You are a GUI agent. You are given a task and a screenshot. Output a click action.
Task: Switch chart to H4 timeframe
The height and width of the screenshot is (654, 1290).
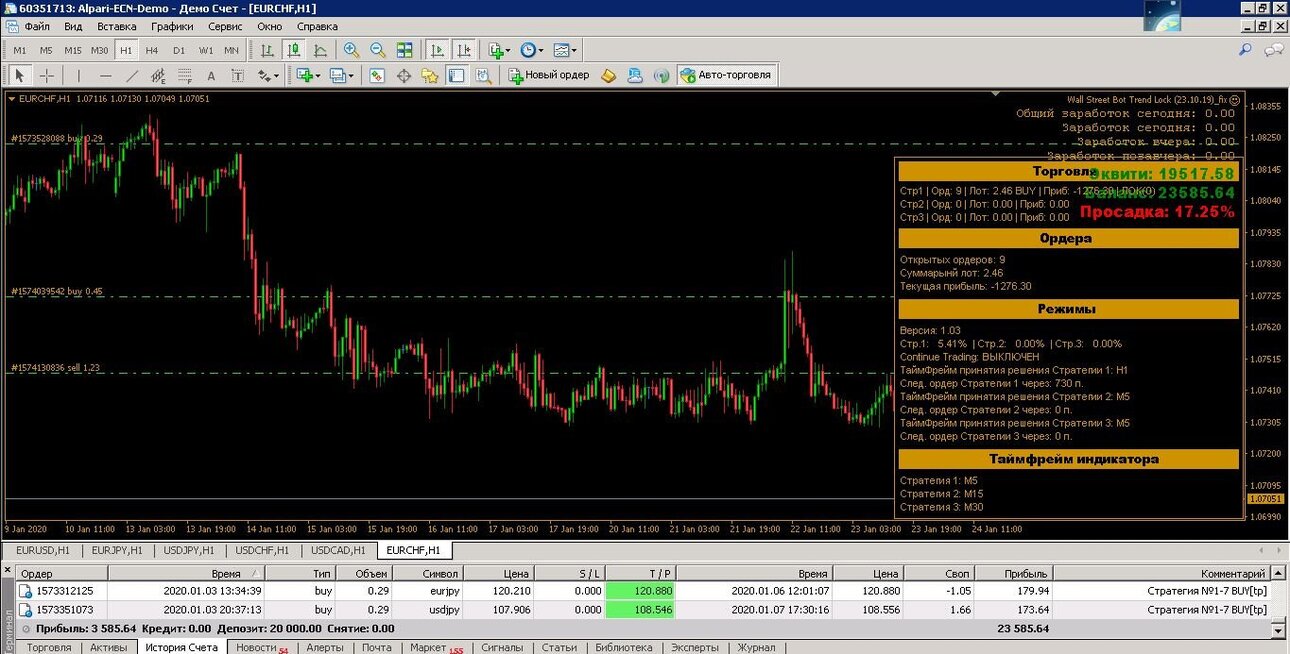click(152, 50)
